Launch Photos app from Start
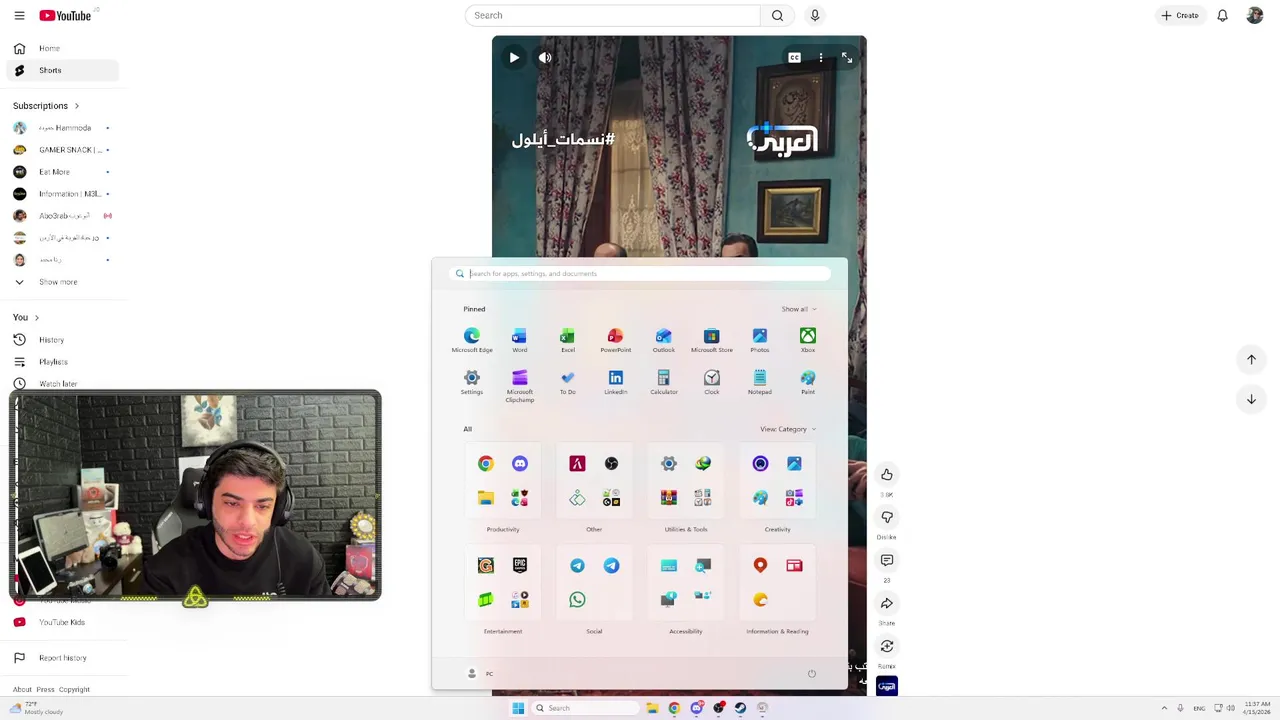1280x720 pixels. pos(760,340)
